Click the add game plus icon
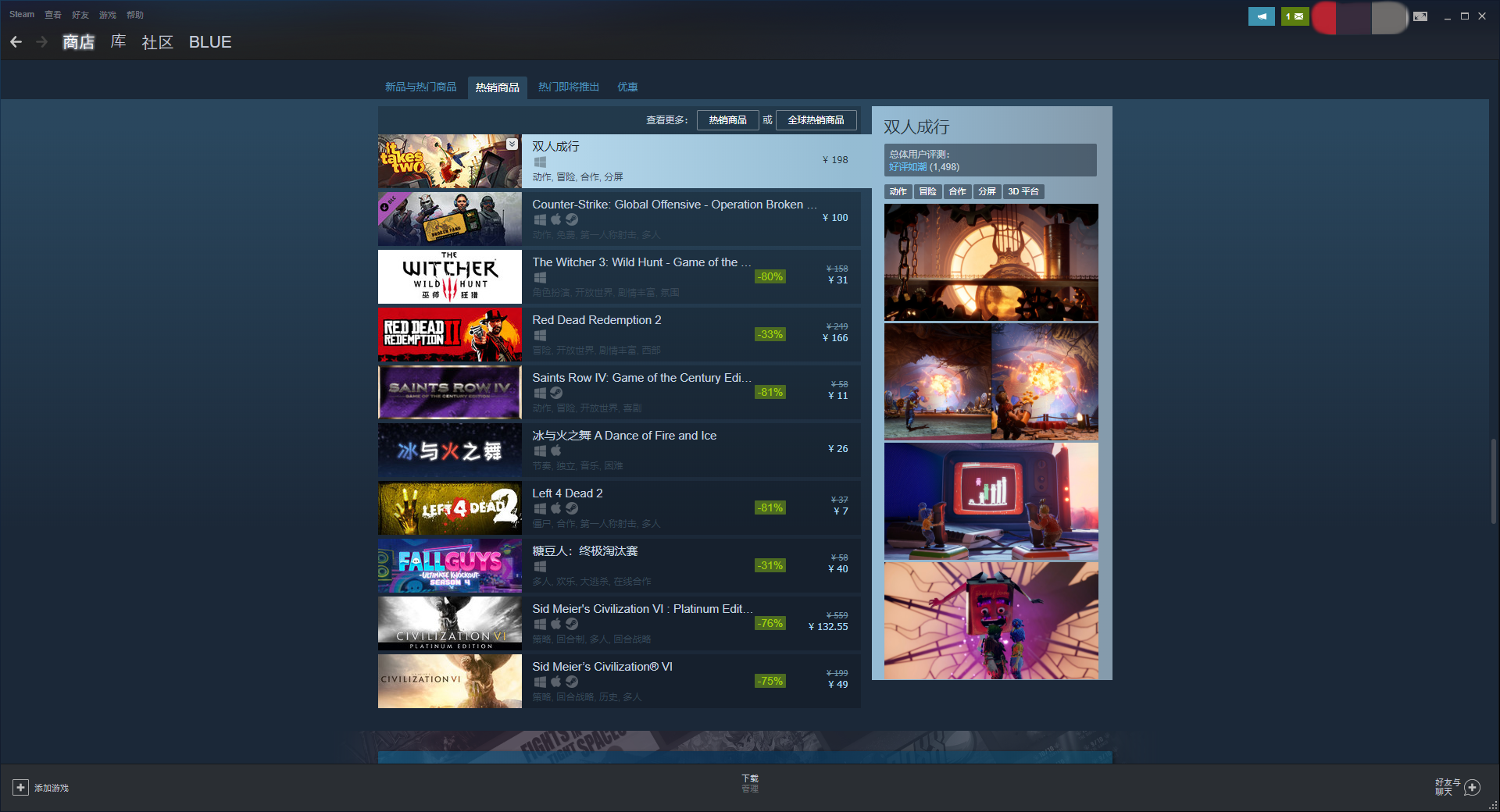Screen dimensions: 1500x812 pyautogui.click(x=21, y=788)
